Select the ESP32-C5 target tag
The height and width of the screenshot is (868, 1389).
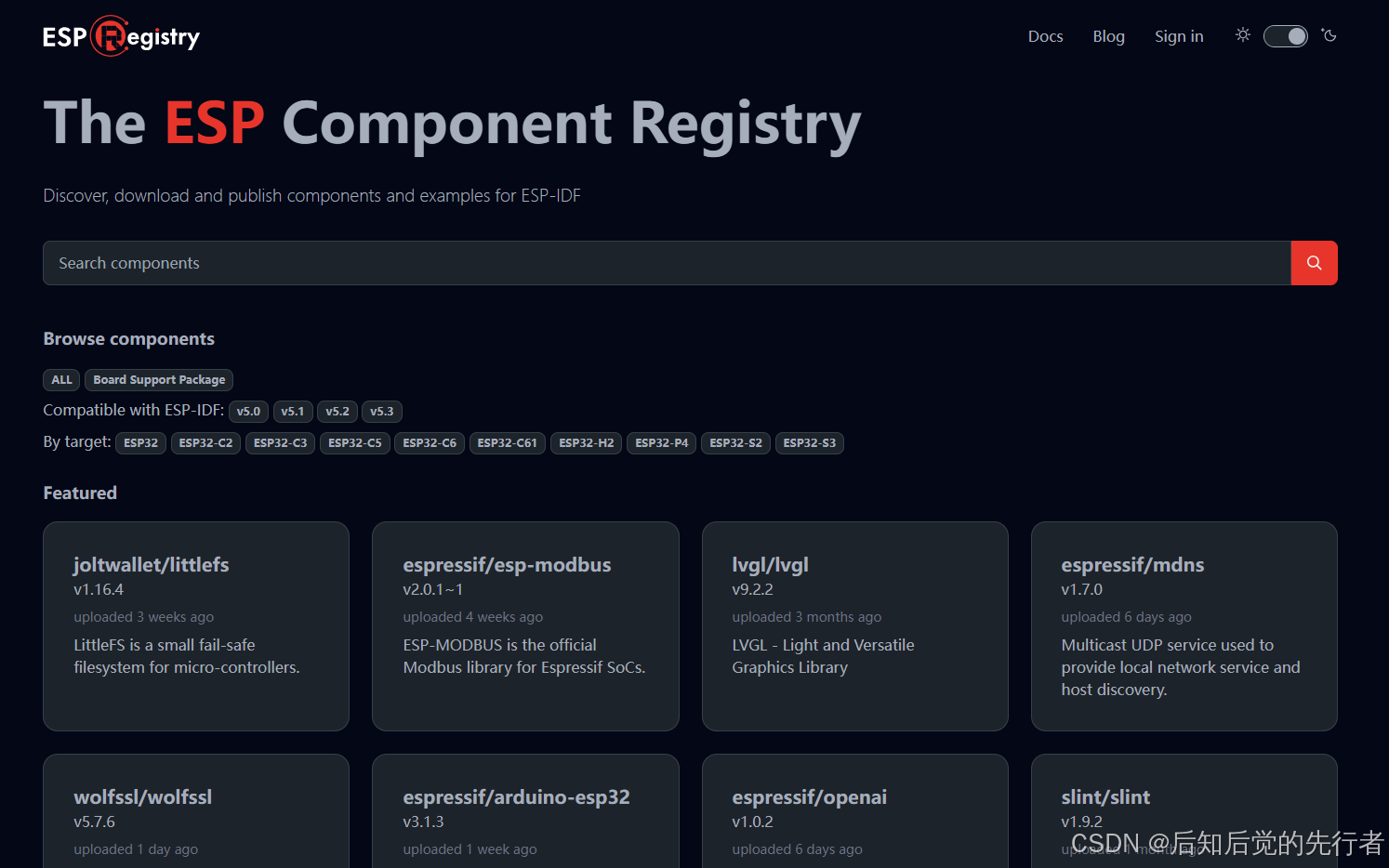[x=355, y=443]
